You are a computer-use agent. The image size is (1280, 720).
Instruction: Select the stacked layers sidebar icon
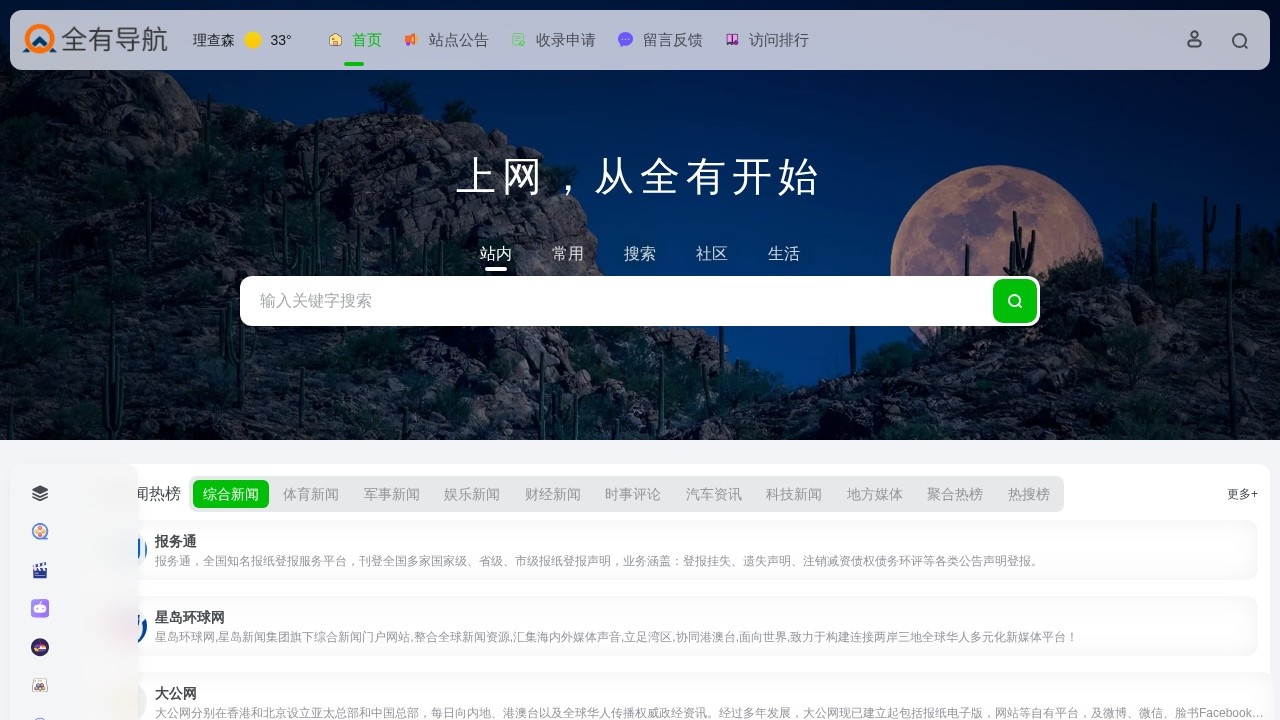coord(40,493)
